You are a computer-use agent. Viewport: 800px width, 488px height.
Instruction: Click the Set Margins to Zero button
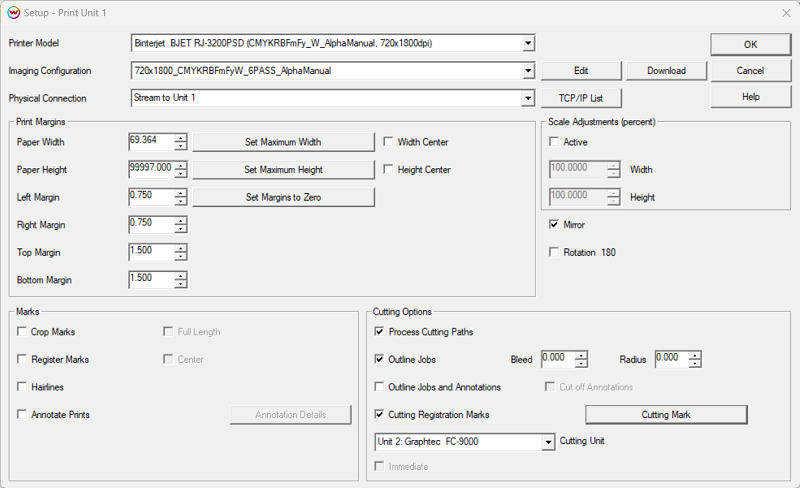pos(284,197)
